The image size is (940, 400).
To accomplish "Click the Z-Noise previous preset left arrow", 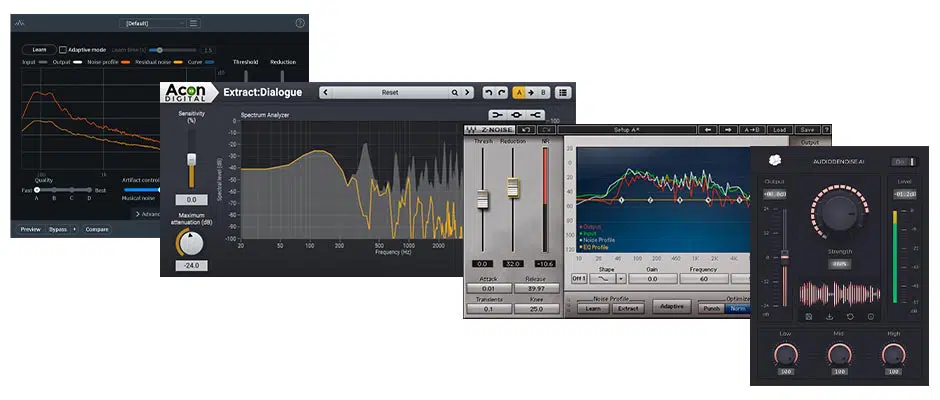I will (707, 130).
